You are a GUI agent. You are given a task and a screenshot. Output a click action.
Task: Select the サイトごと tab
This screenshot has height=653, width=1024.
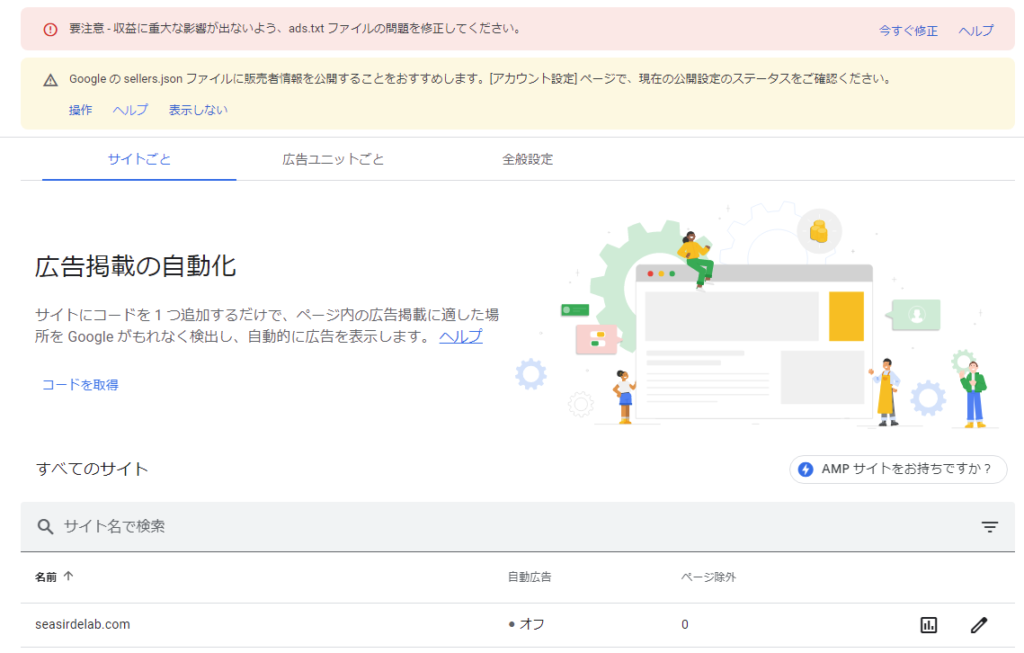point(139,159)
